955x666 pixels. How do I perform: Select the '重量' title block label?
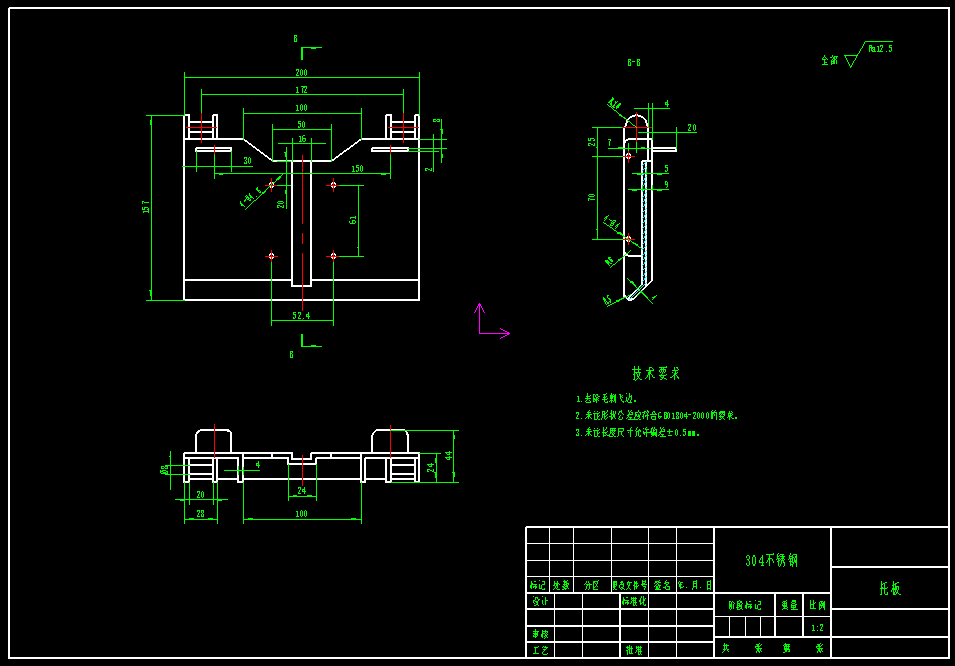789,605
